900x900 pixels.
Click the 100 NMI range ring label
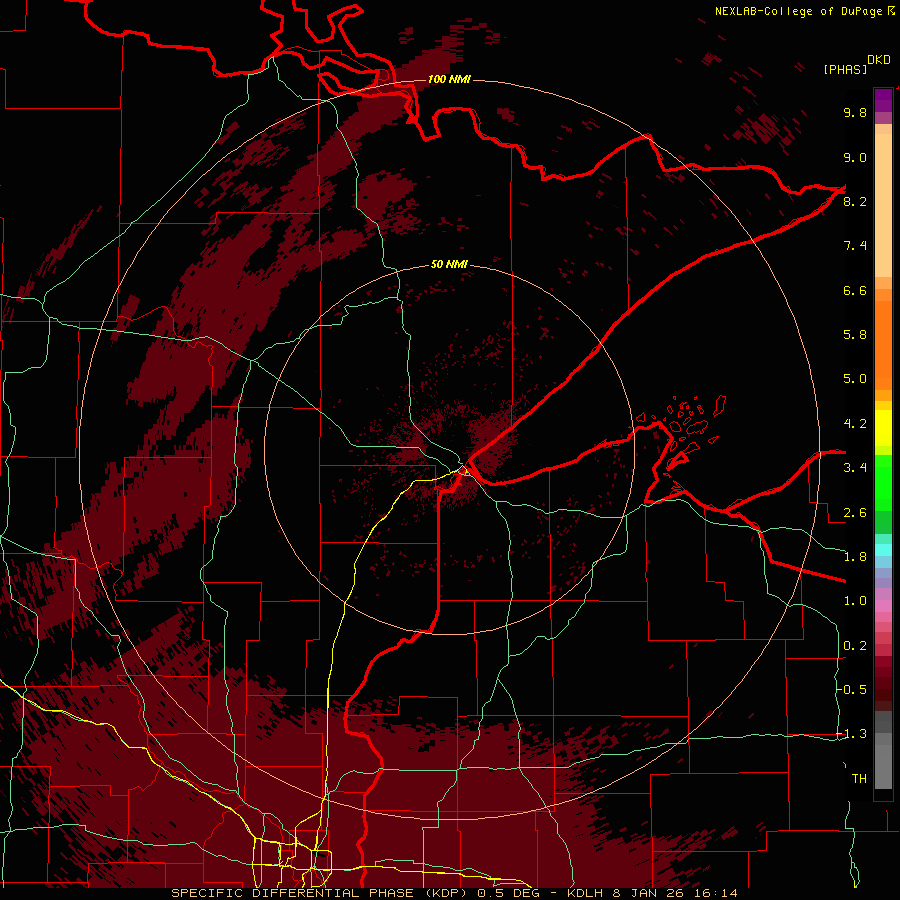pyautogui.click(x=449, y=79)
